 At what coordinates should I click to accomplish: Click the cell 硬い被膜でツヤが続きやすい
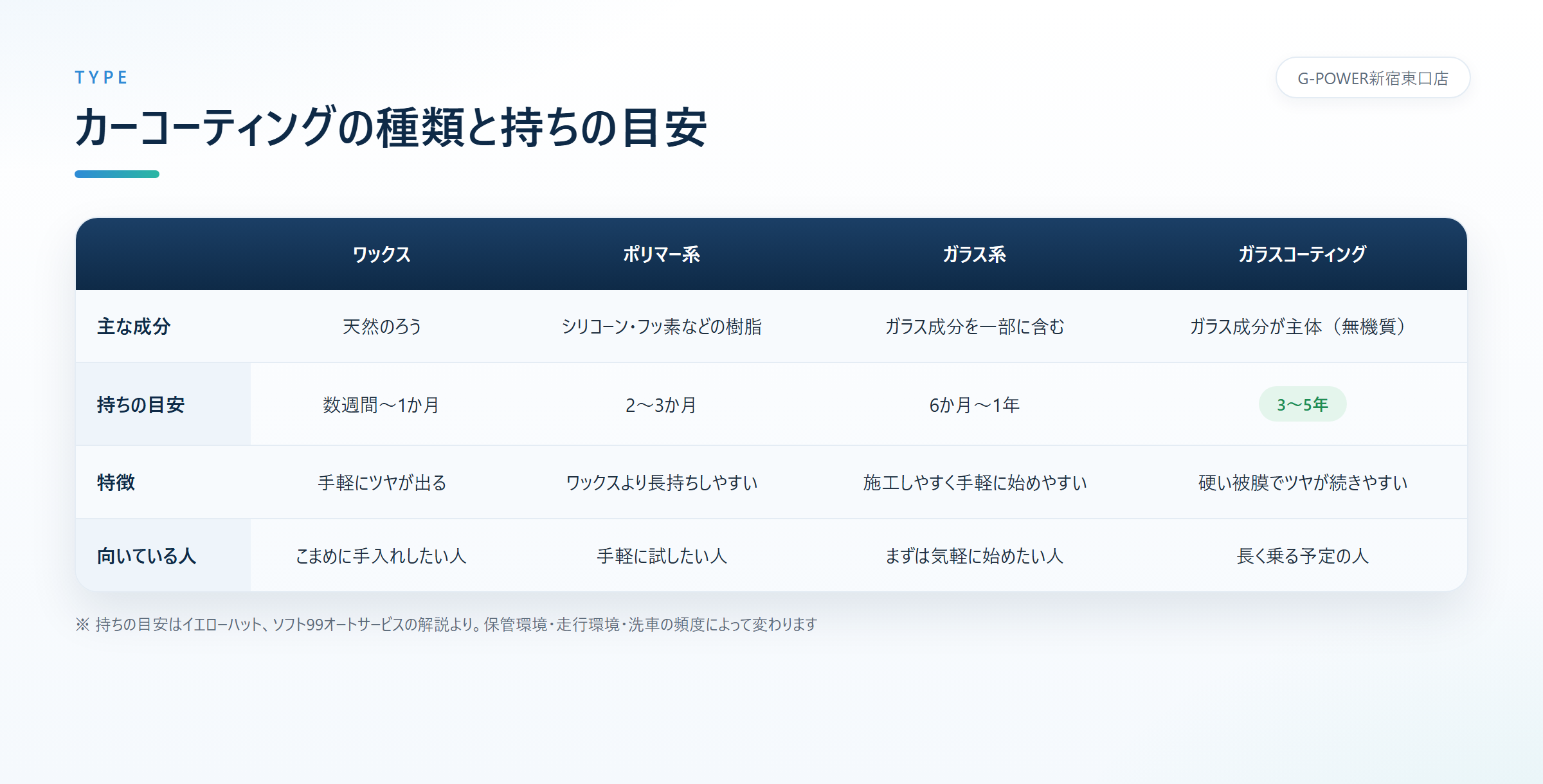click(x=1302, y=483)
